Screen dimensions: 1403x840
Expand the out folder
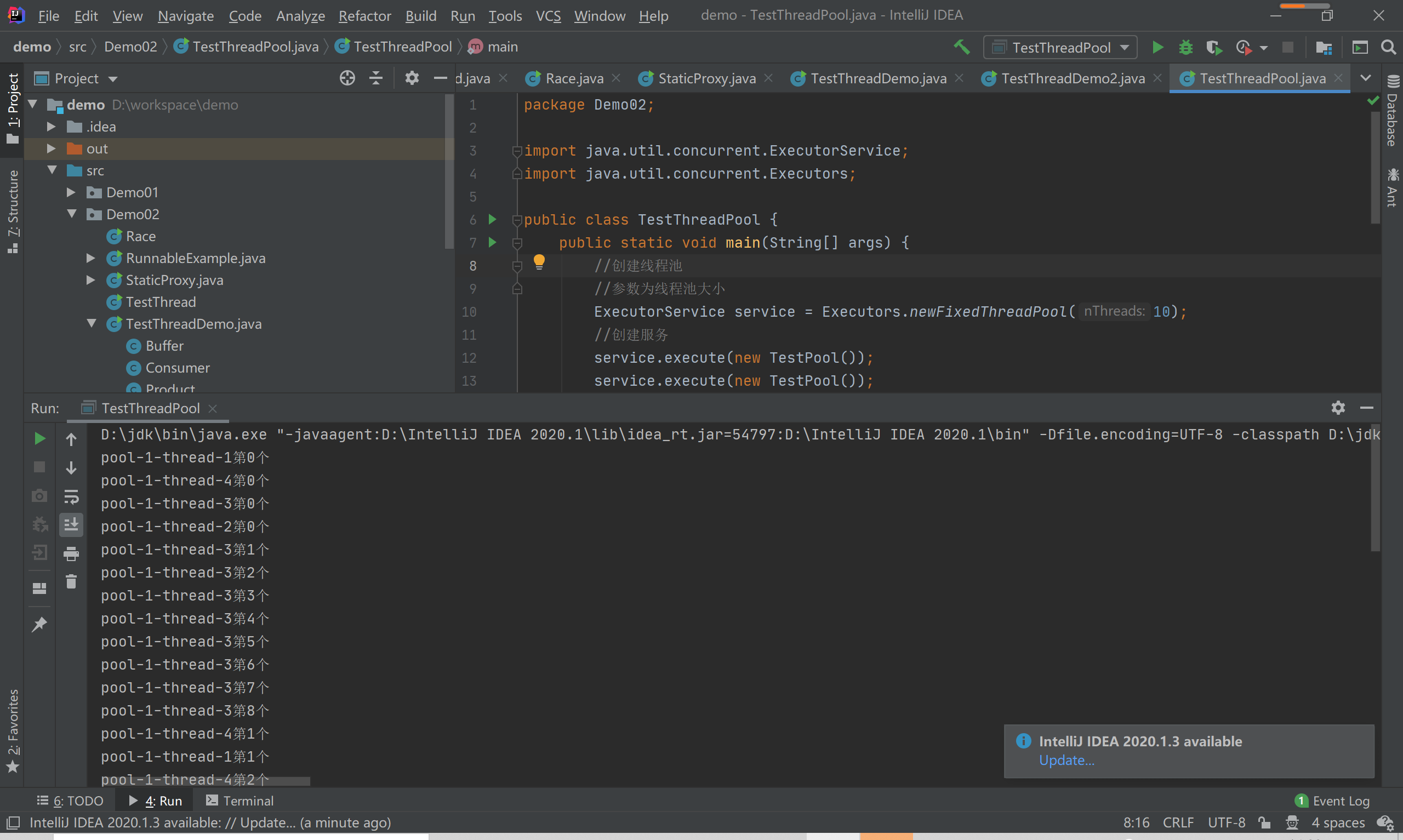coord(51,148)
